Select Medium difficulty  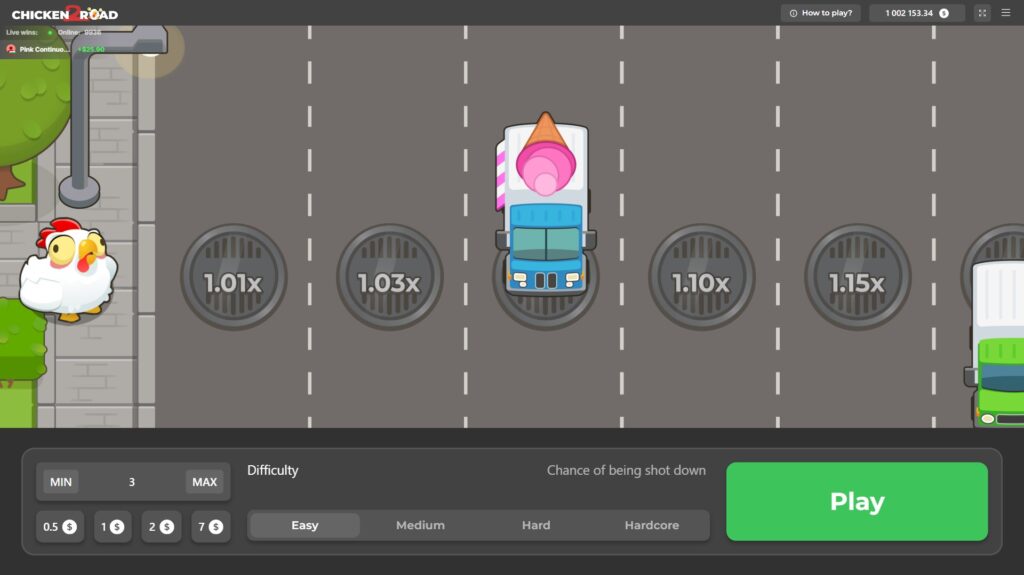point(420,525)
